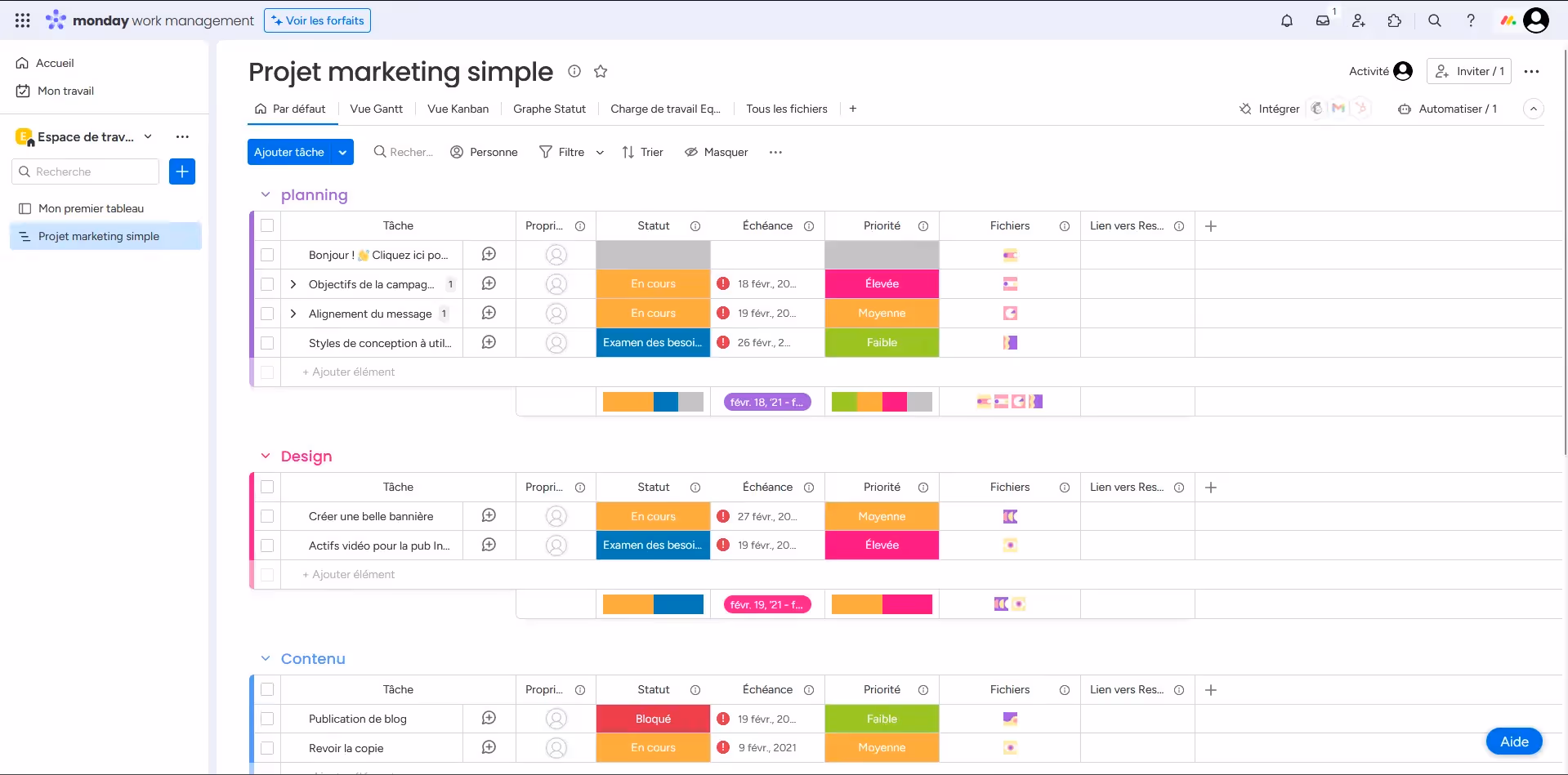Click the search magnifier in top bar
Image resolution: width=1568 pixels, height=775 pixels.
[1434, 20]
